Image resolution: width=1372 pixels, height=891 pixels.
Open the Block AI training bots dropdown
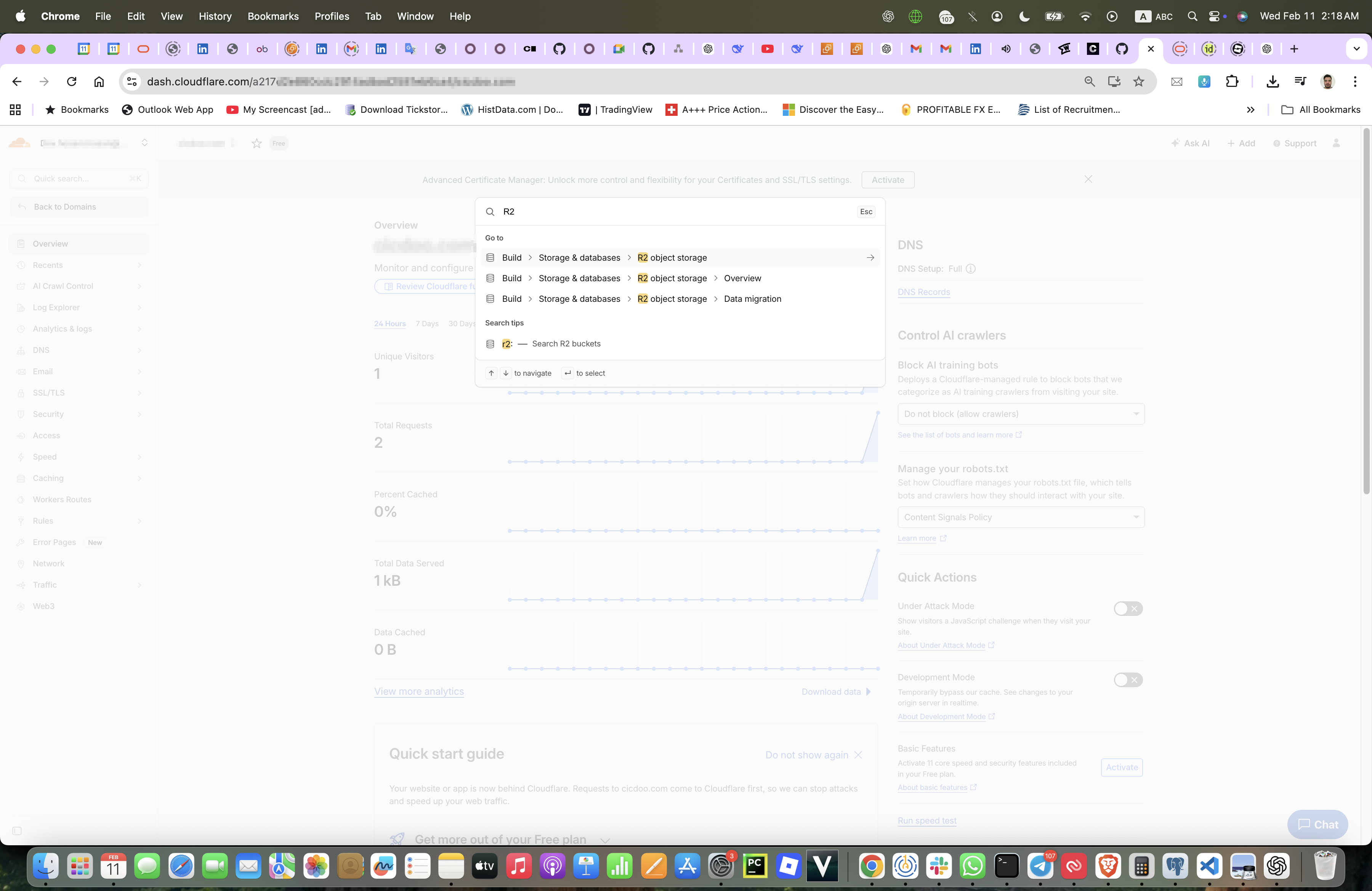[1020, 414]
